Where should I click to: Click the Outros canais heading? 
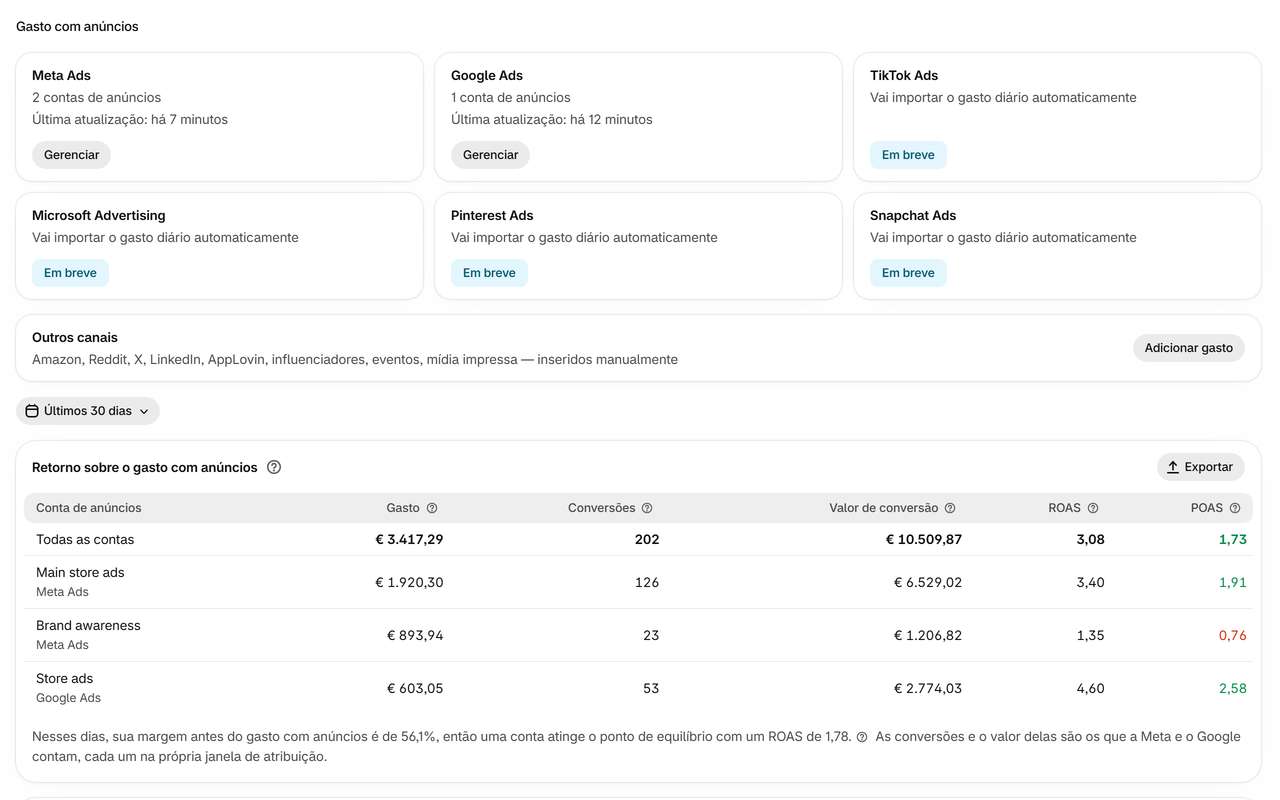coord(75,337)
